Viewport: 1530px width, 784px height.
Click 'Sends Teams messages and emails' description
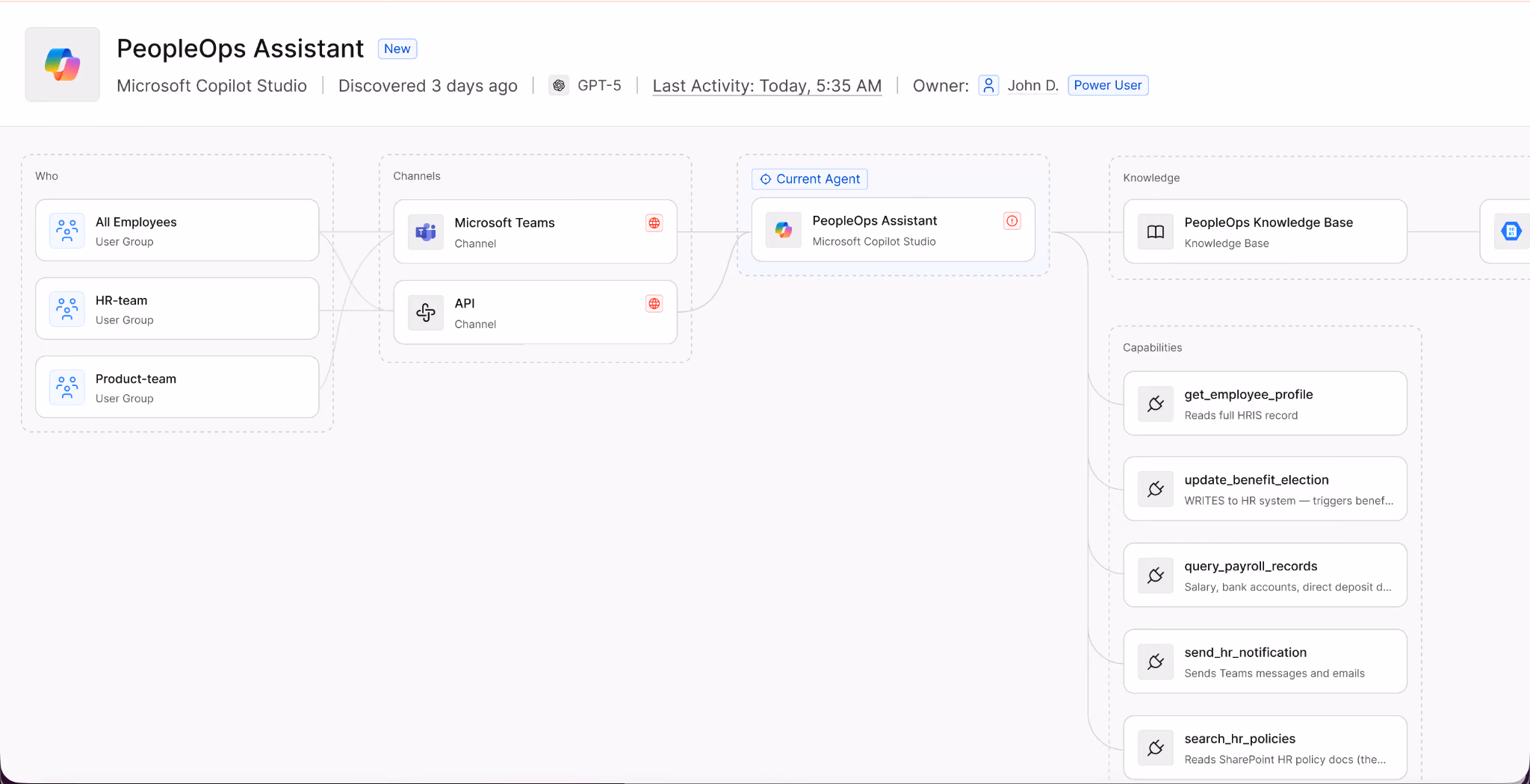1275,673
